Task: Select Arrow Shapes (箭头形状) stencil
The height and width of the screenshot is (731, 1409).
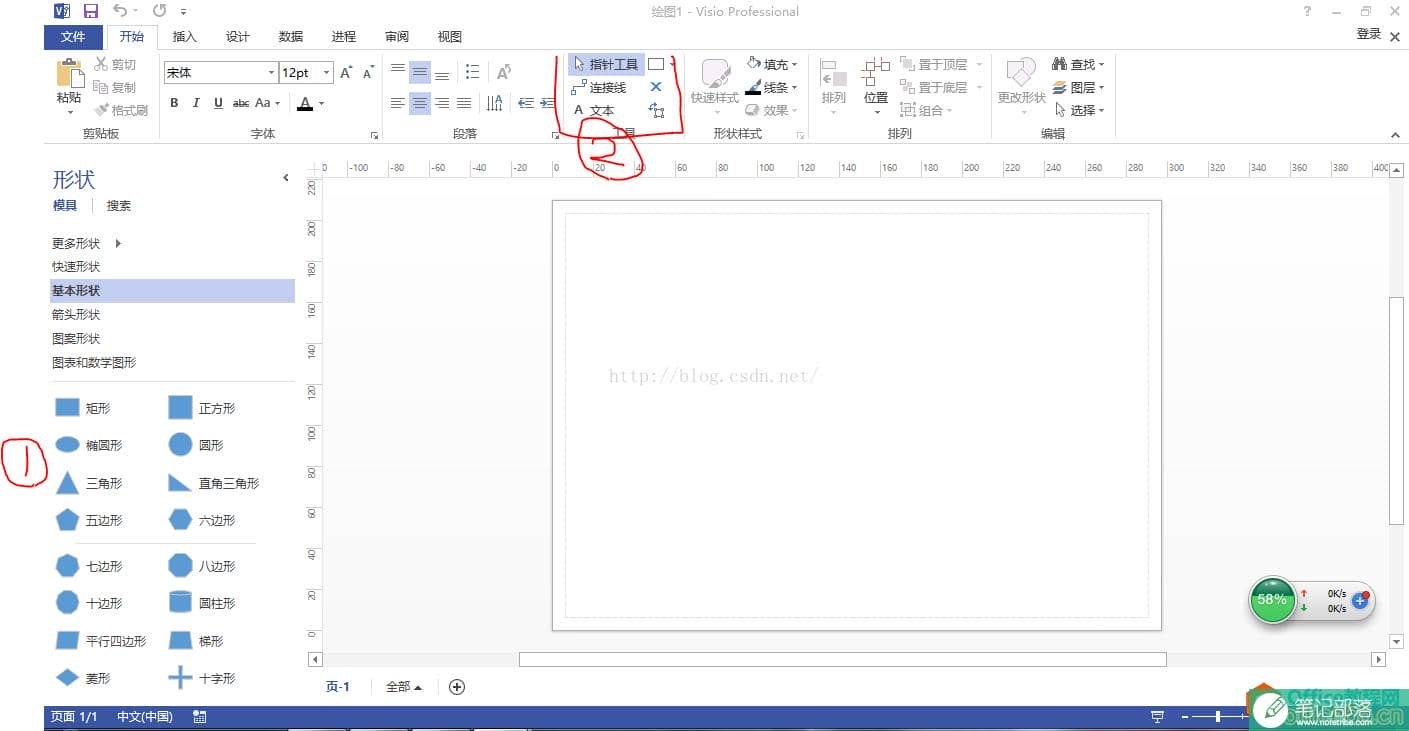Action: (x=76, y=315)
